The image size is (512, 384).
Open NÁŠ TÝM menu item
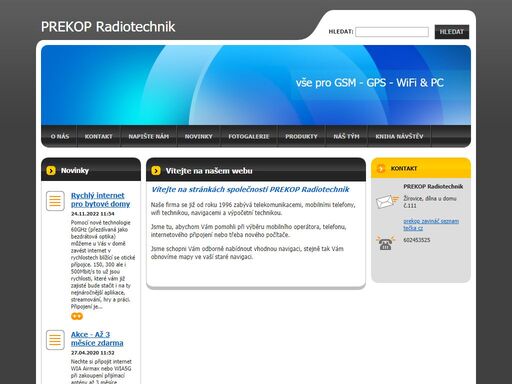pyautogui.click(x=346, y=136)
